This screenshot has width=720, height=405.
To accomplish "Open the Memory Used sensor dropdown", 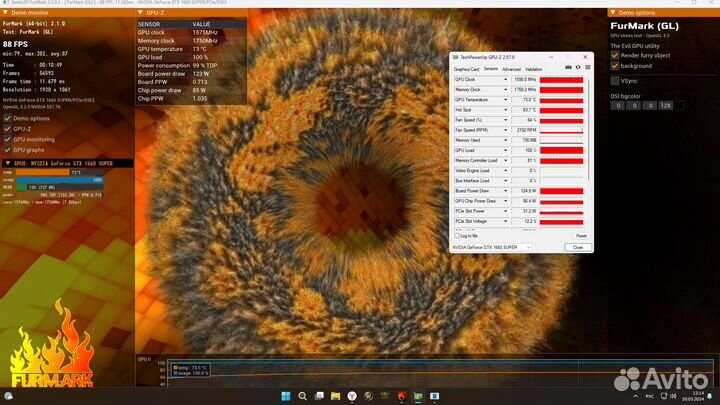I will [x=506, y=141].
